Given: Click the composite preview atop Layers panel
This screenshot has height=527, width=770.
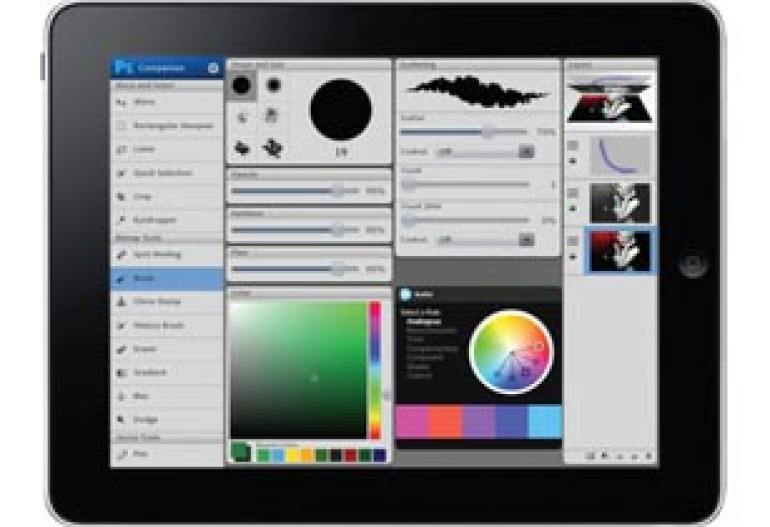Looking at the screenshot, I should tap(609, 98).
